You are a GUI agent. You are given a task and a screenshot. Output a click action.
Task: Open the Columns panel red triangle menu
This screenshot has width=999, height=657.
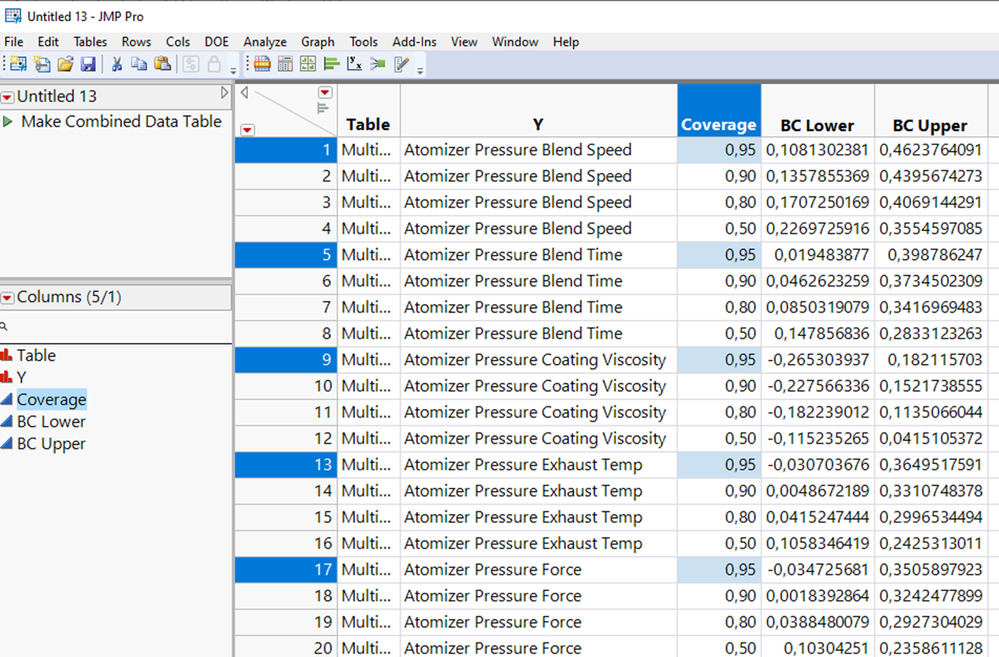[x=8, y=298]
